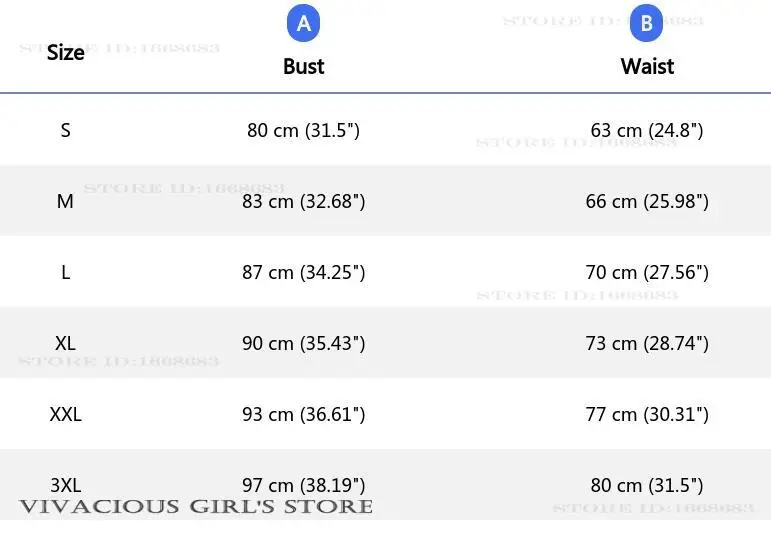Click waist value 66 cm (25.98")
The image size is (771, 534).
click(647, 201)
